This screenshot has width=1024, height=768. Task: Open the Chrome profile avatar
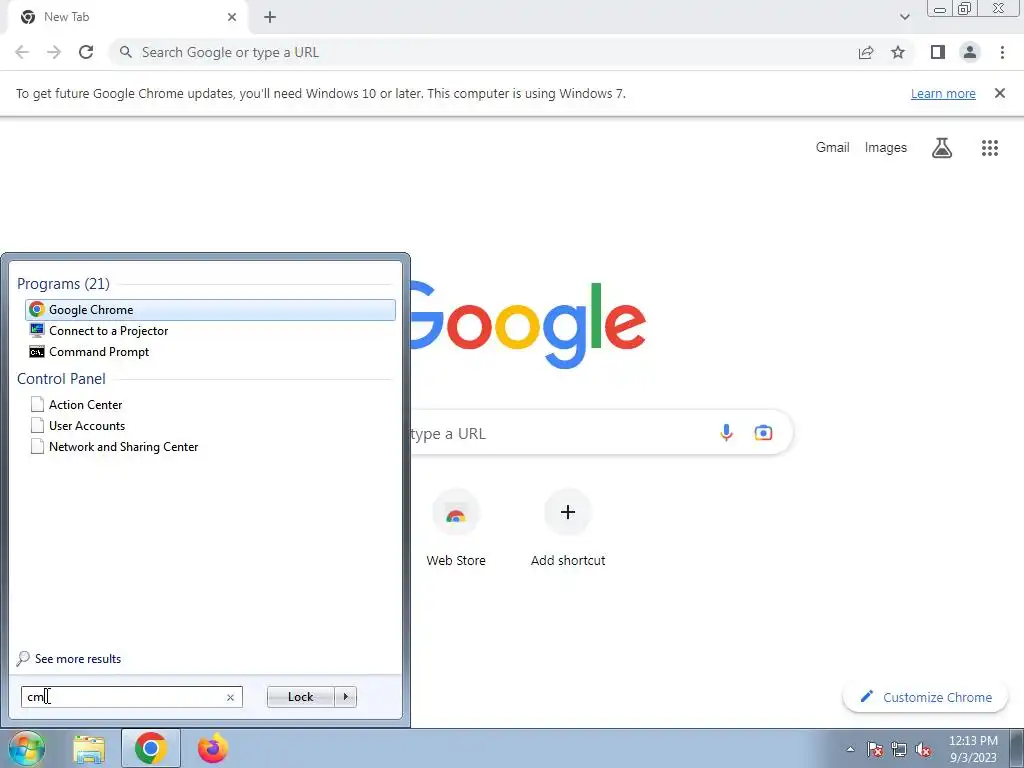click(x=970, y=52)
